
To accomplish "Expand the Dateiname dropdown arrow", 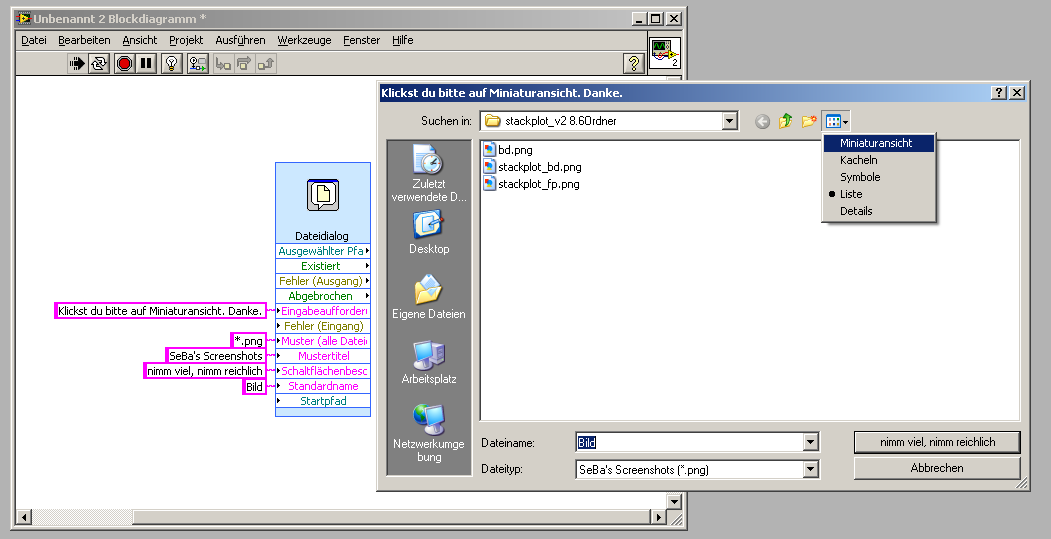I will [x=810, y=442].
